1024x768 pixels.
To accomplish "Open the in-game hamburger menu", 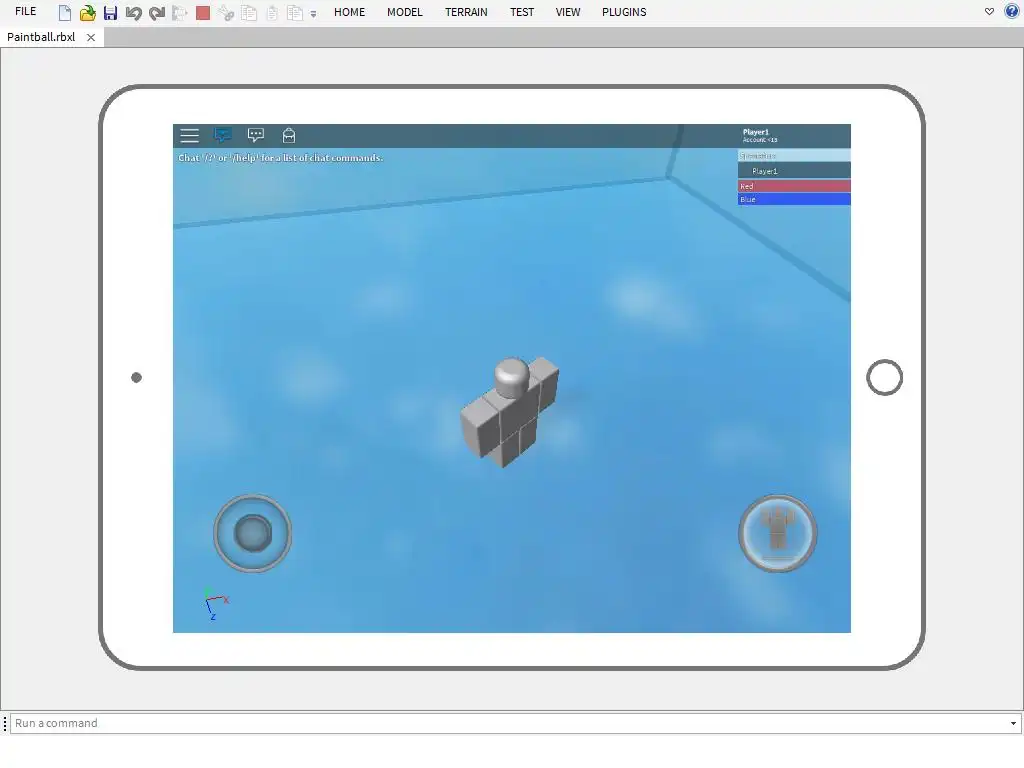I will click(189, 135).
